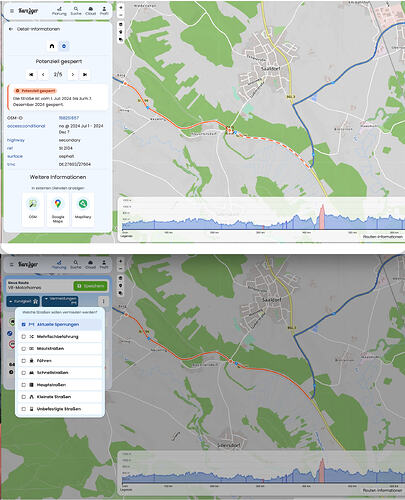Zoom in on the upper map
405x500 pixels.
coord(121,7)
